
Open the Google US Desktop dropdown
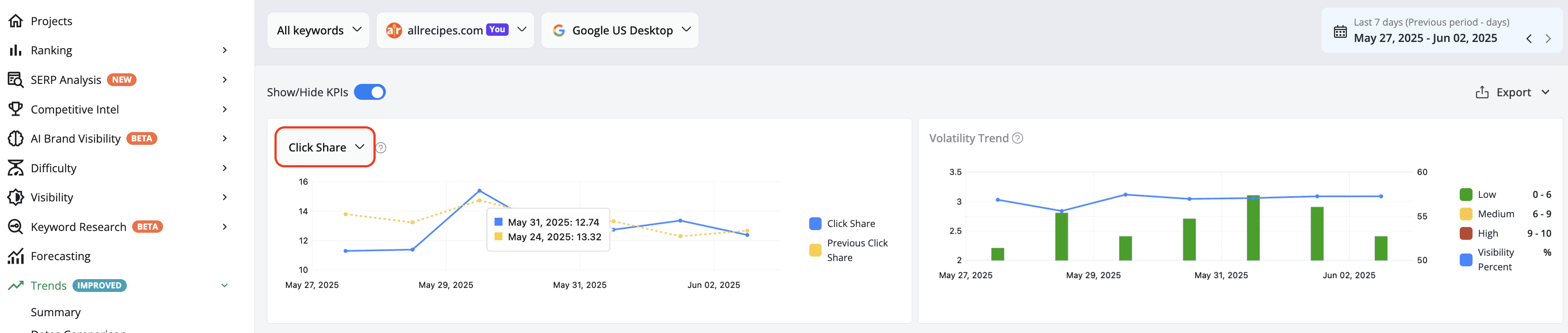point(620,30)
